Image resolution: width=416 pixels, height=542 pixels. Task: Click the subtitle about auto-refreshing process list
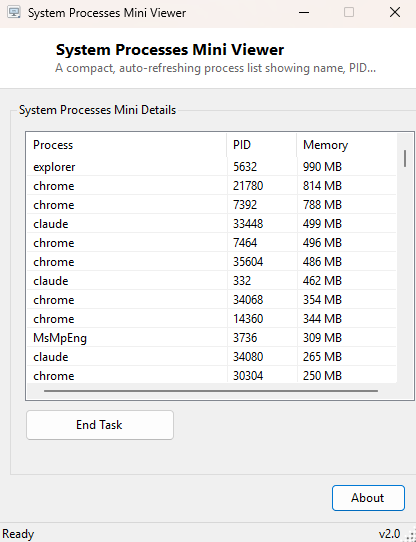coord(215,68)
